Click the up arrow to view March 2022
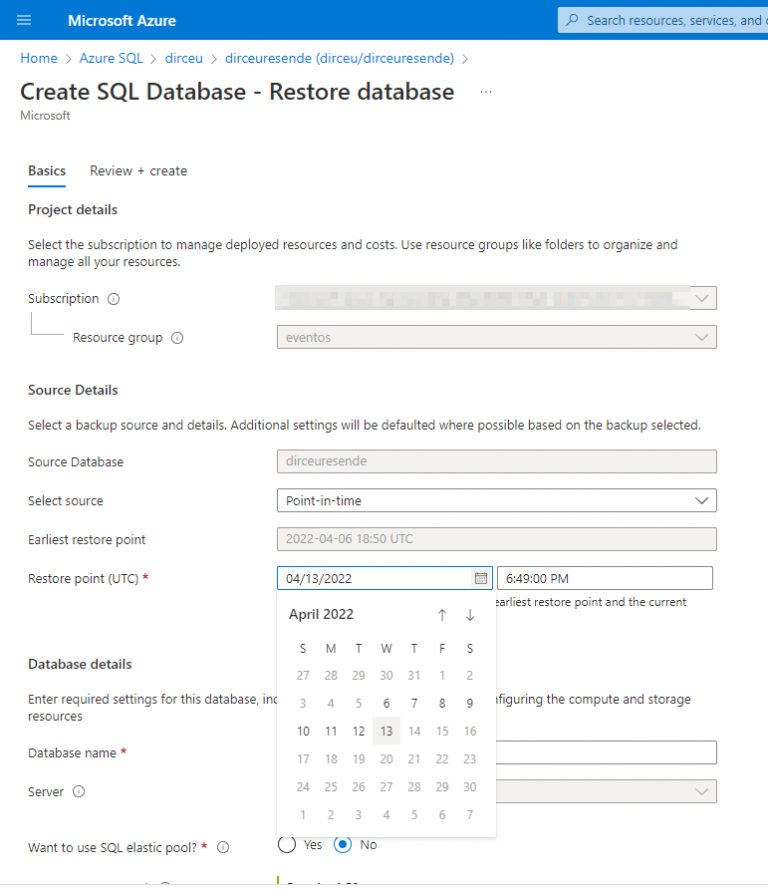The width and height of the screenshot is (768, 891). click(x=441, y=615)
